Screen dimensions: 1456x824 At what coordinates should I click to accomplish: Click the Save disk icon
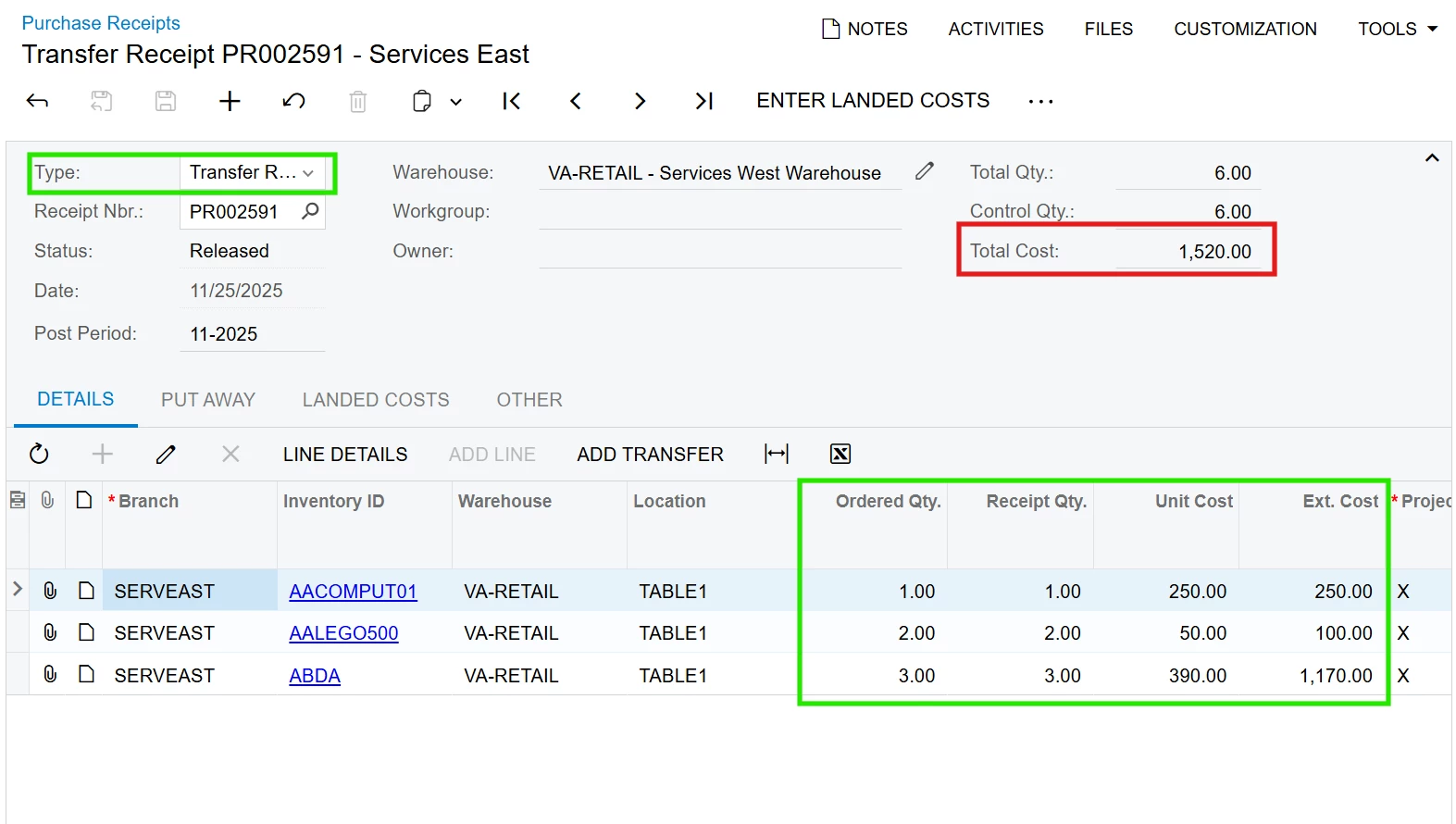pyautogui.click(x=166, y=101)
